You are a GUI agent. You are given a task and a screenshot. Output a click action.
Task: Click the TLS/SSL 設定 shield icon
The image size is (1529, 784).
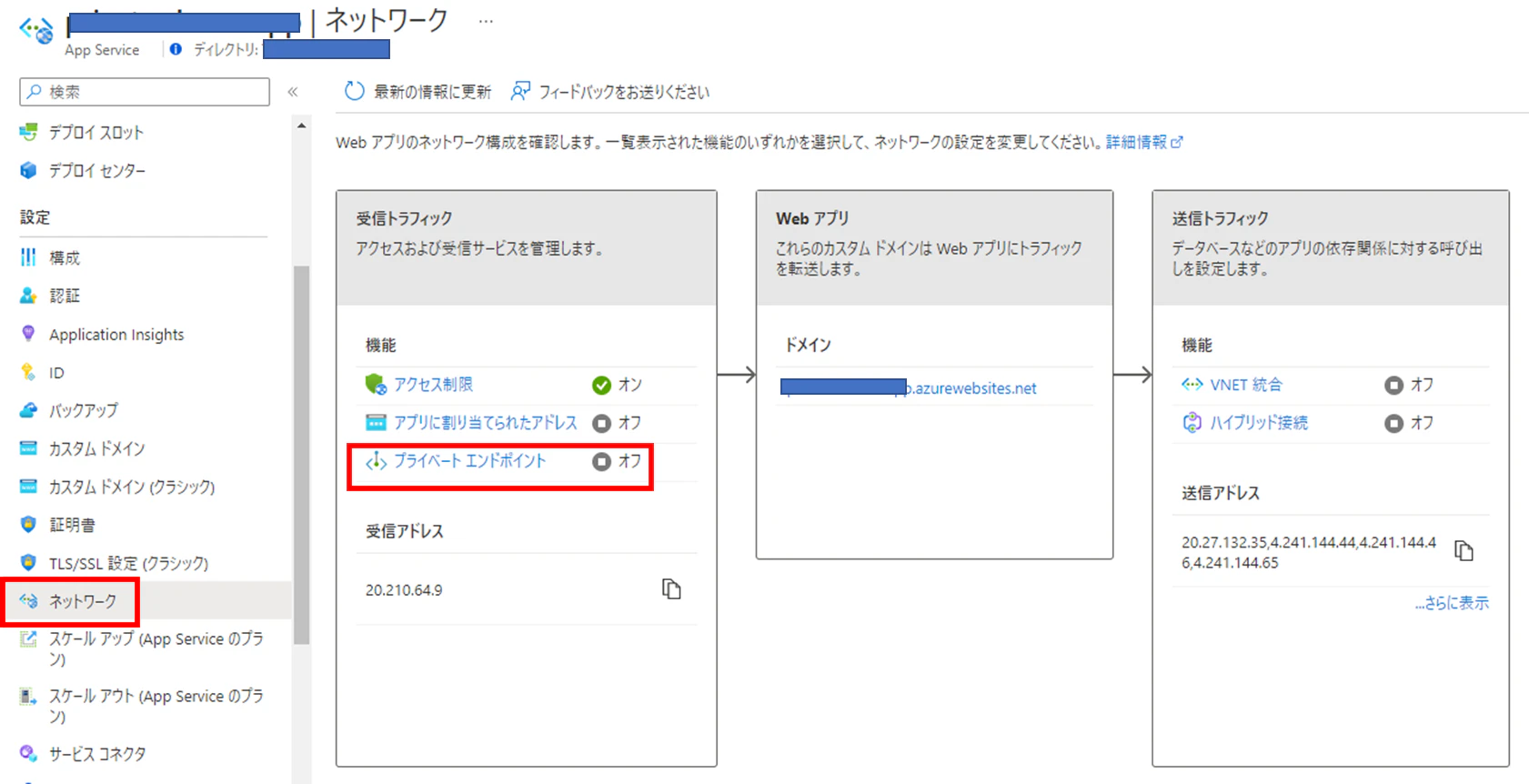coord(29,563)
